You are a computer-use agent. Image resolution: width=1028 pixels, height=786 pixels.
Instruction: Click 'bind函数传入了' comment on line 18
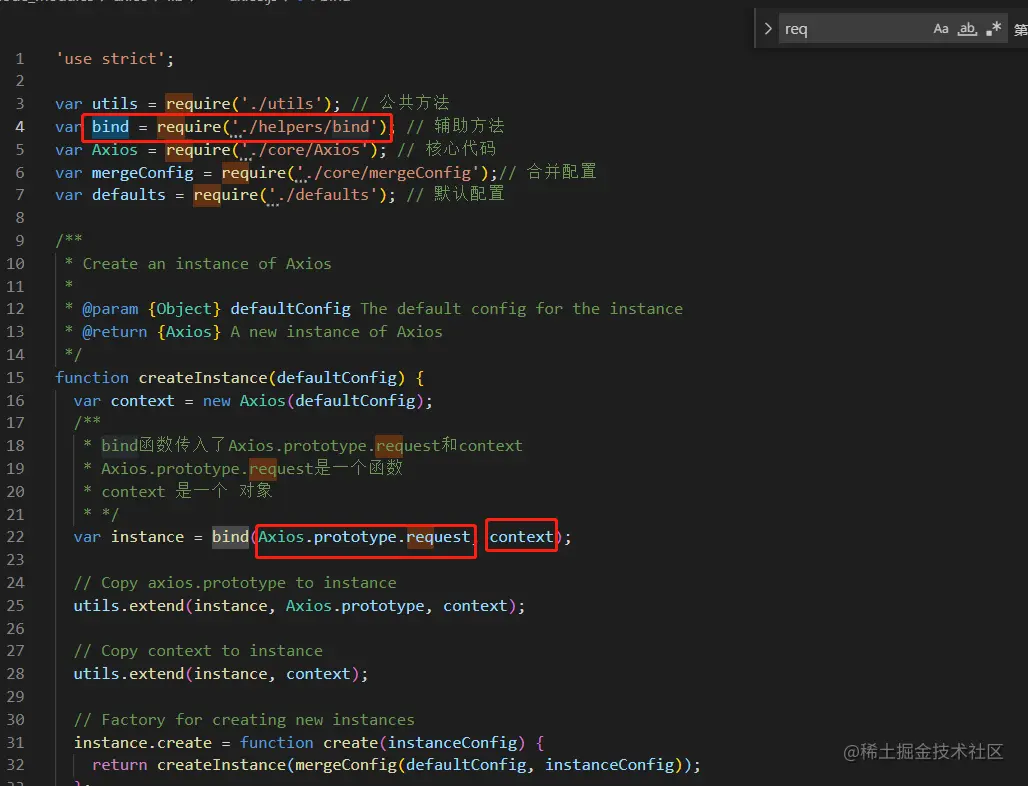click(x=164, y=445)
